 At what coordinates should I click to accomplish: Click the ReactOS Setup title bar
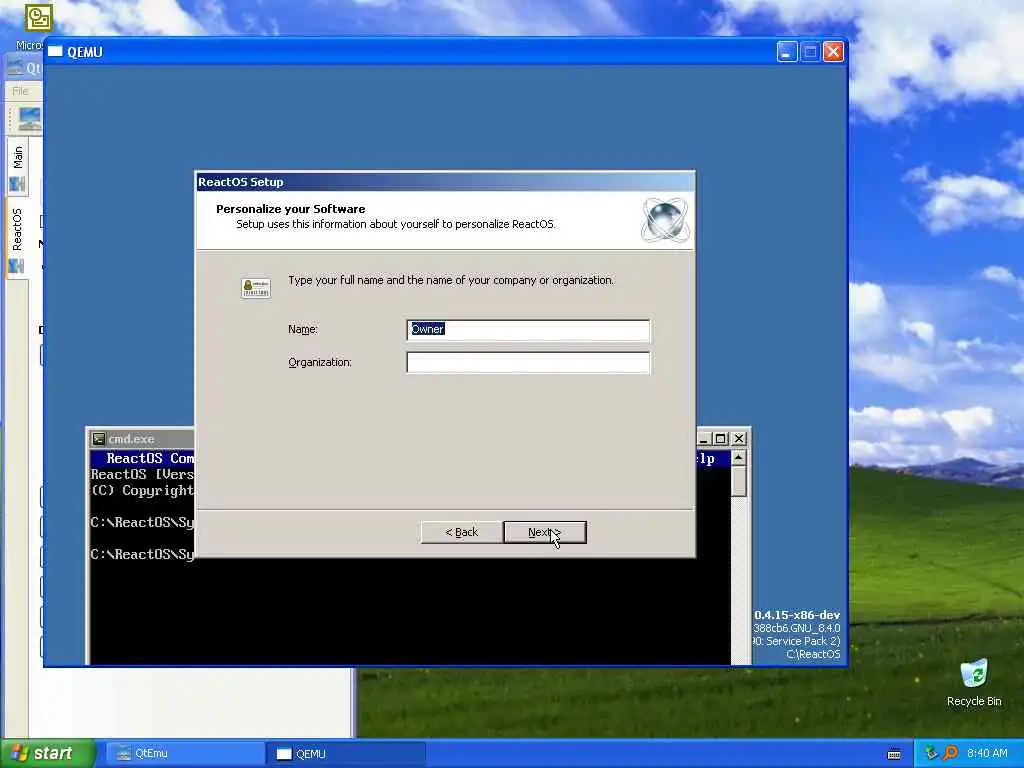tap(445, 182)
